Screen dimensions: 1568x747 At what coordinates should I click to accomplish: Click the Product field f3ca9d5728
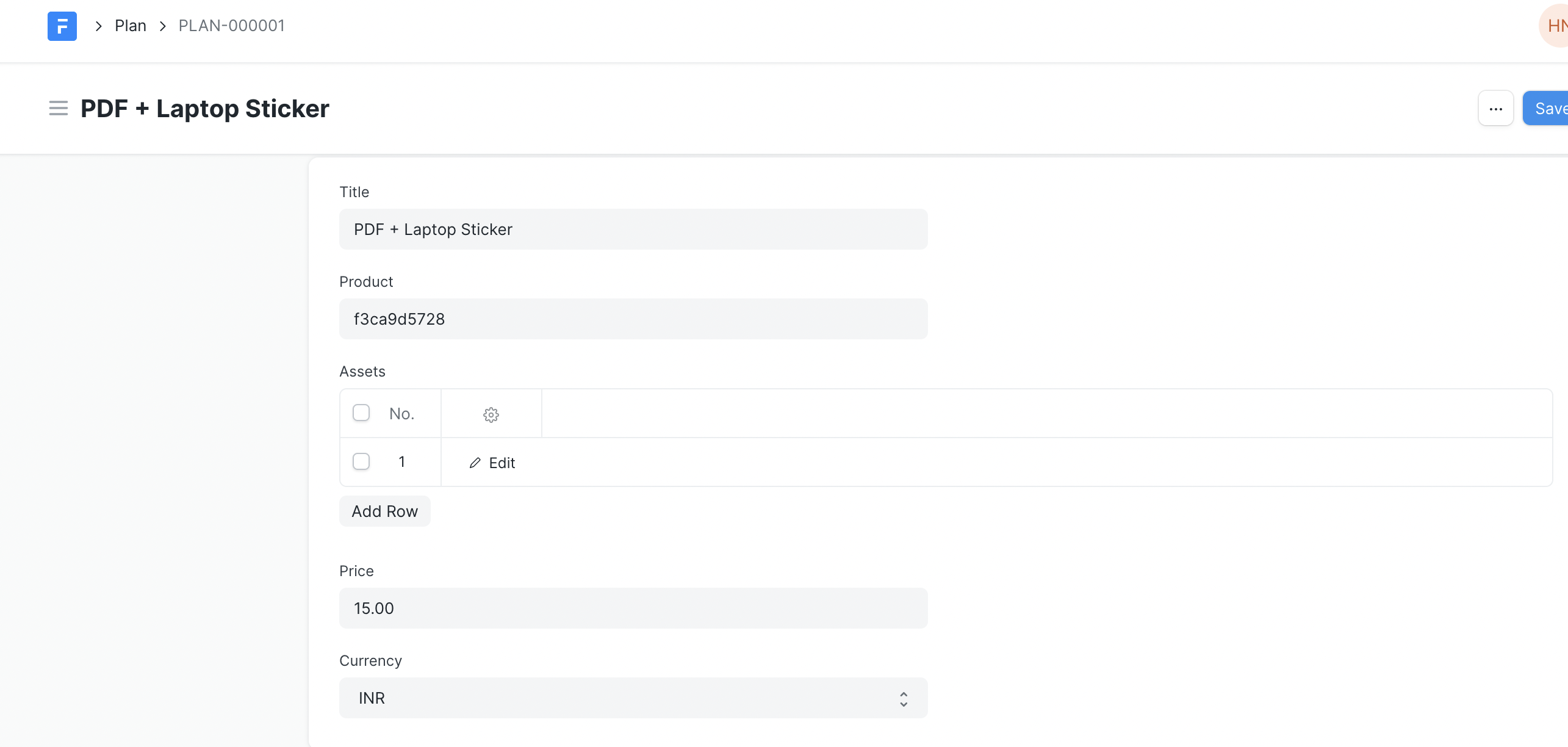point(633,319)
